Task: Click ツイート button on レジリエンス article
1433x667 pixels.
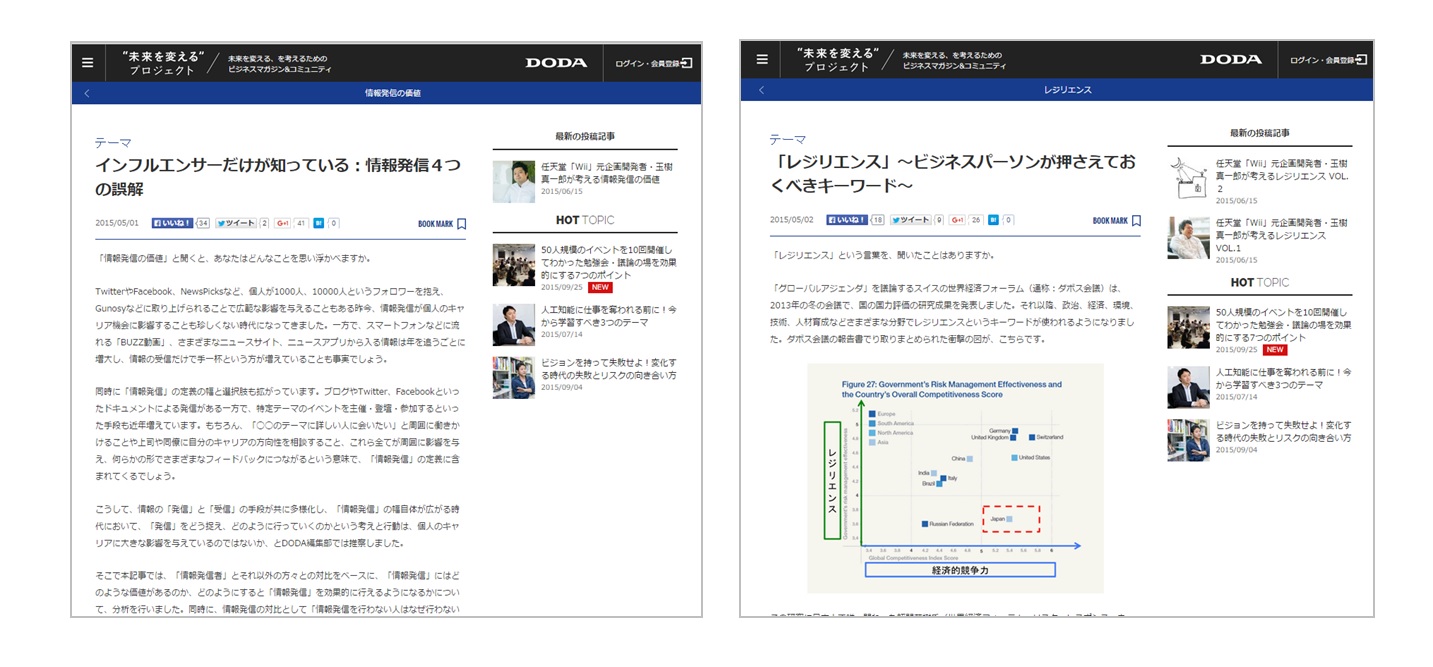Action: (x=910, y=220)
